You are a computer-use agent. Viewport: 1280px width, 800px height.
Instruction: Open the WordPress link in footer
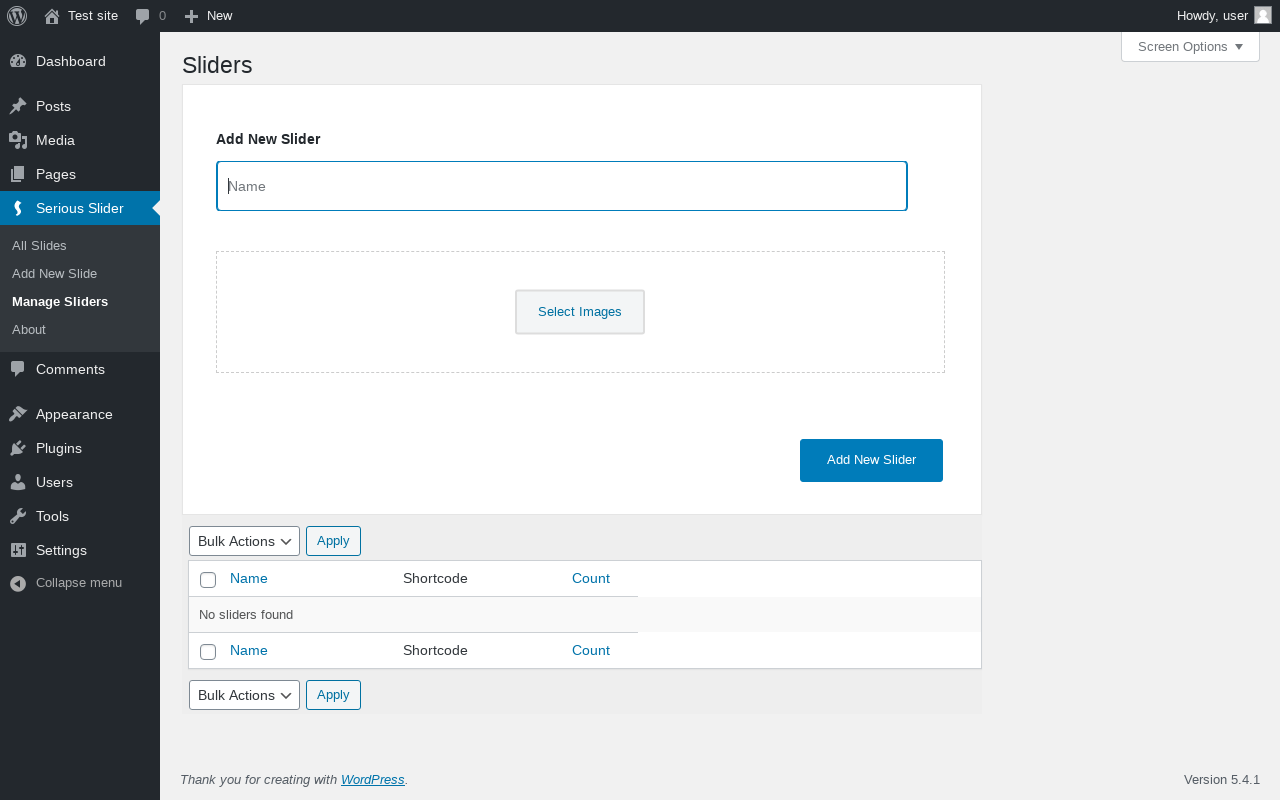coord(373,780)
